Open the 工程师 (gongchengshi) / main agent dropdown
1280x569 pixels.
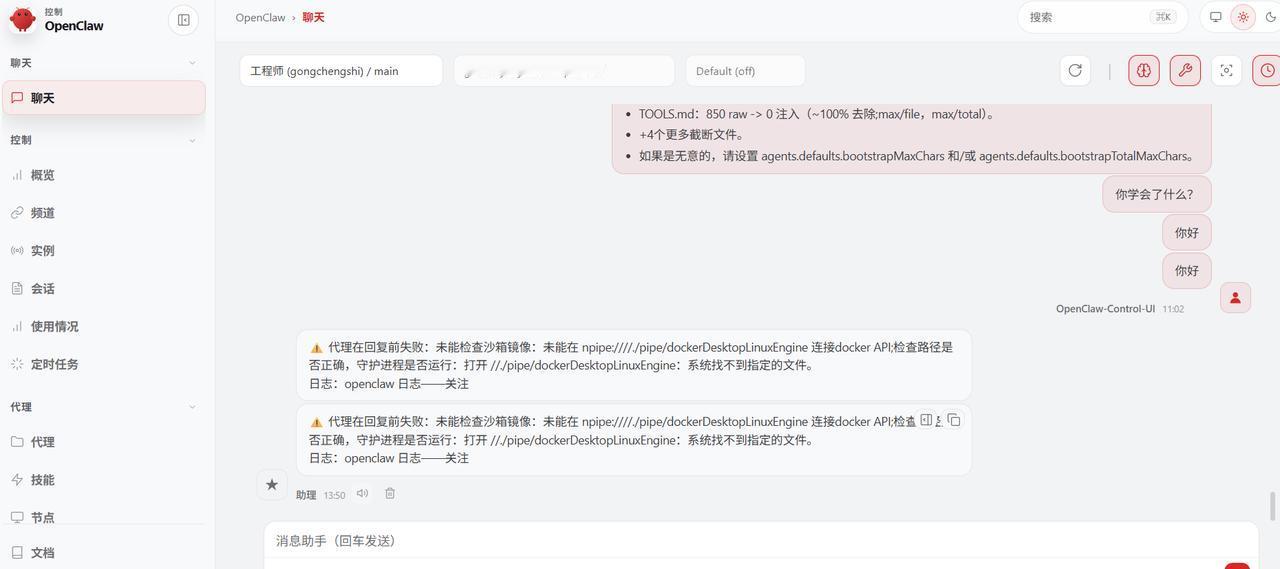341,71
